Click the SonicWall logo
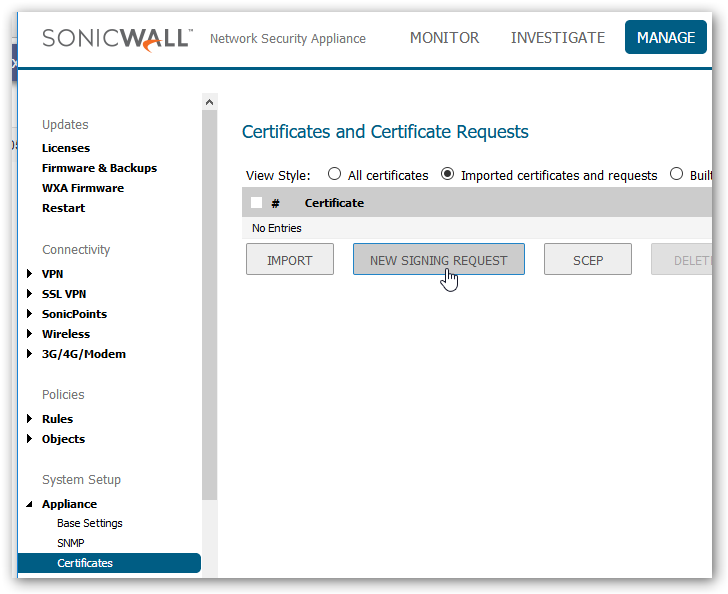 (117, 39)
